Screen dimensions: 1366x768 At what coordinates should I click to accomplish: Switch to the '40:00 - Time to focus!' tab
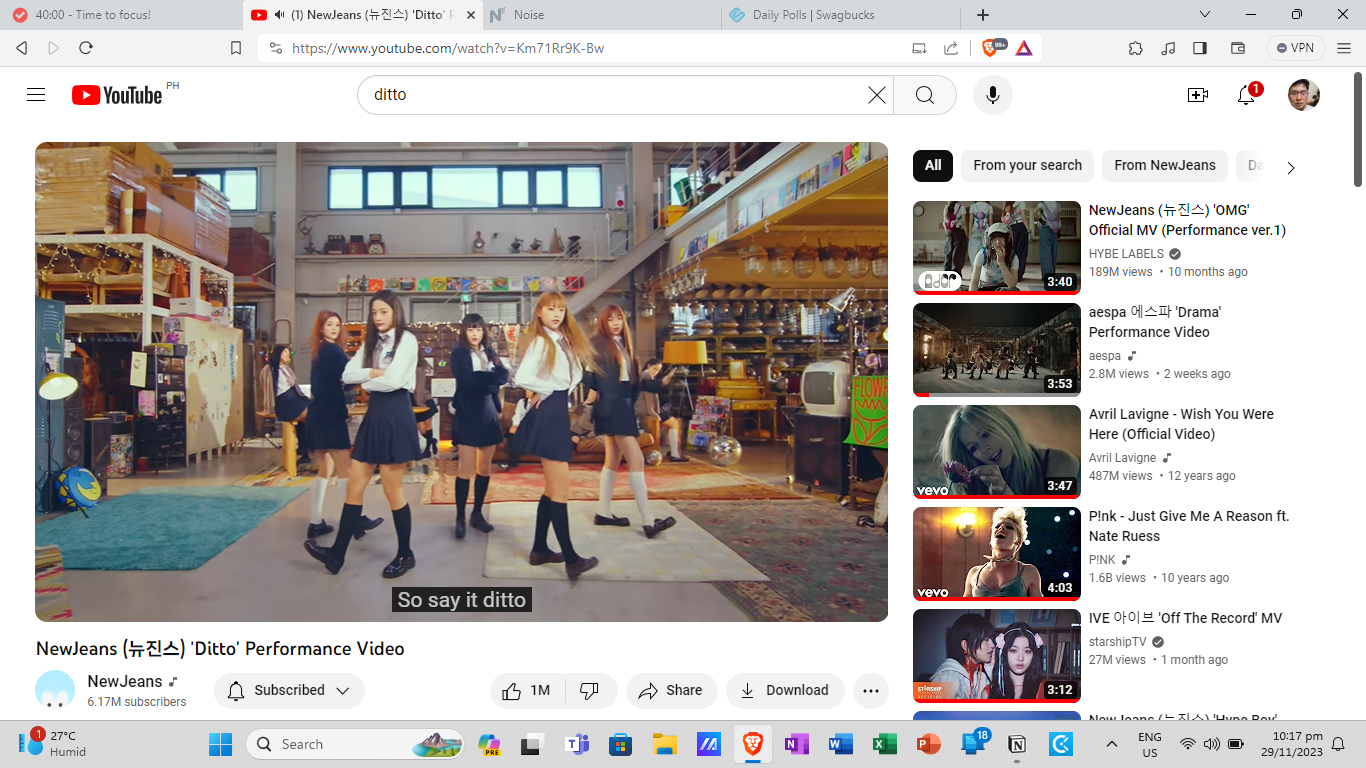[x=122, y=15]
